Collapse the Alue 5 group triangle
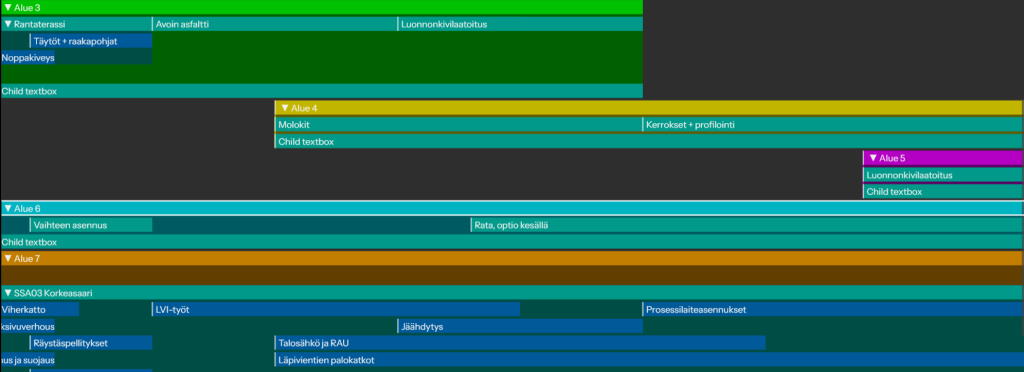Screen dimensions: 1024x372 click(x=872, y=158)
